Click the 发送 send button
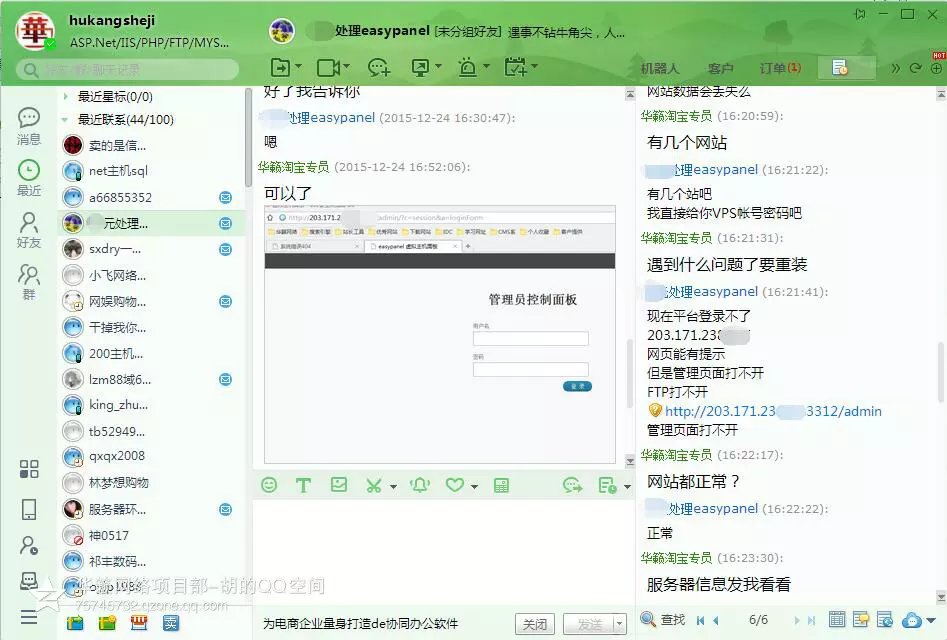Viewport: 947px width, 640px height. click(588, 624)
